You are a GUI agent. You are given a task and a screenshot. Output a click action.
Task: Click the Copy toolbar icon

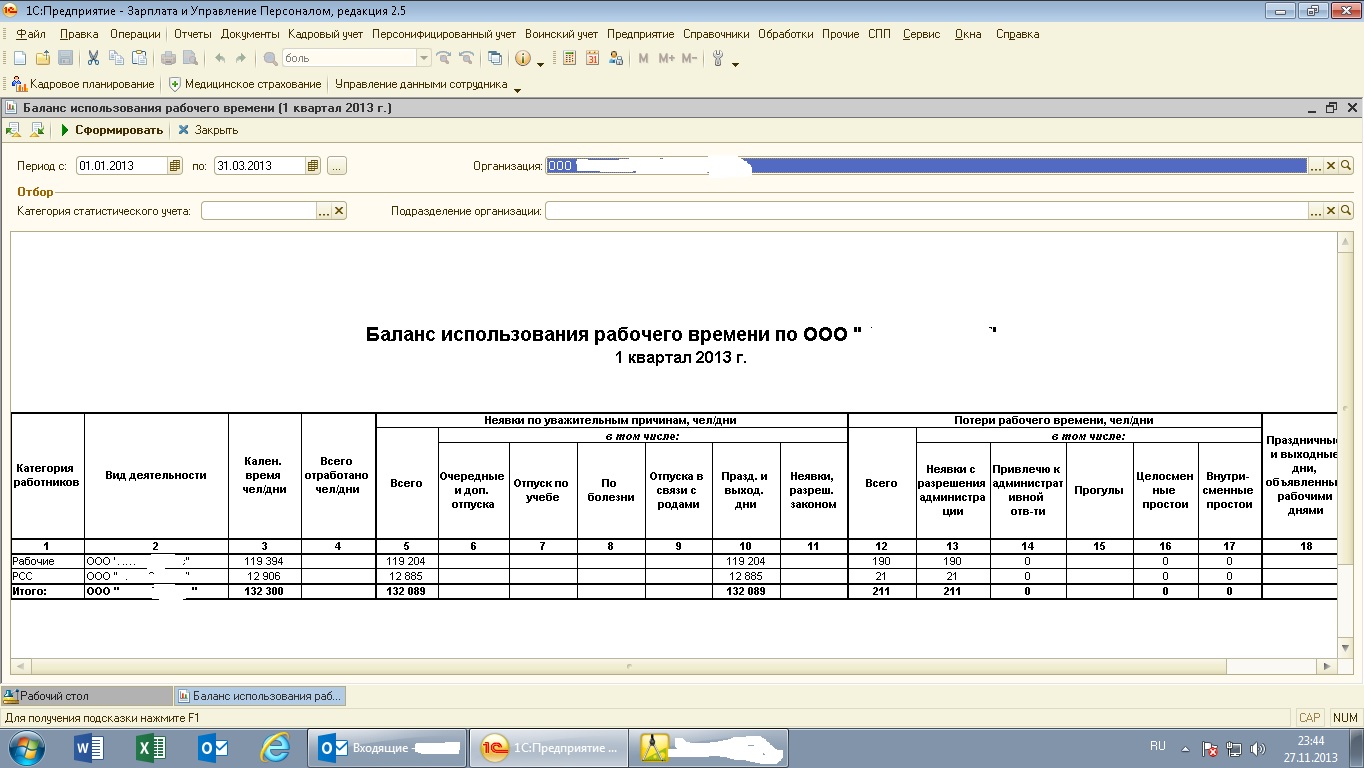[x=116, y=58]
